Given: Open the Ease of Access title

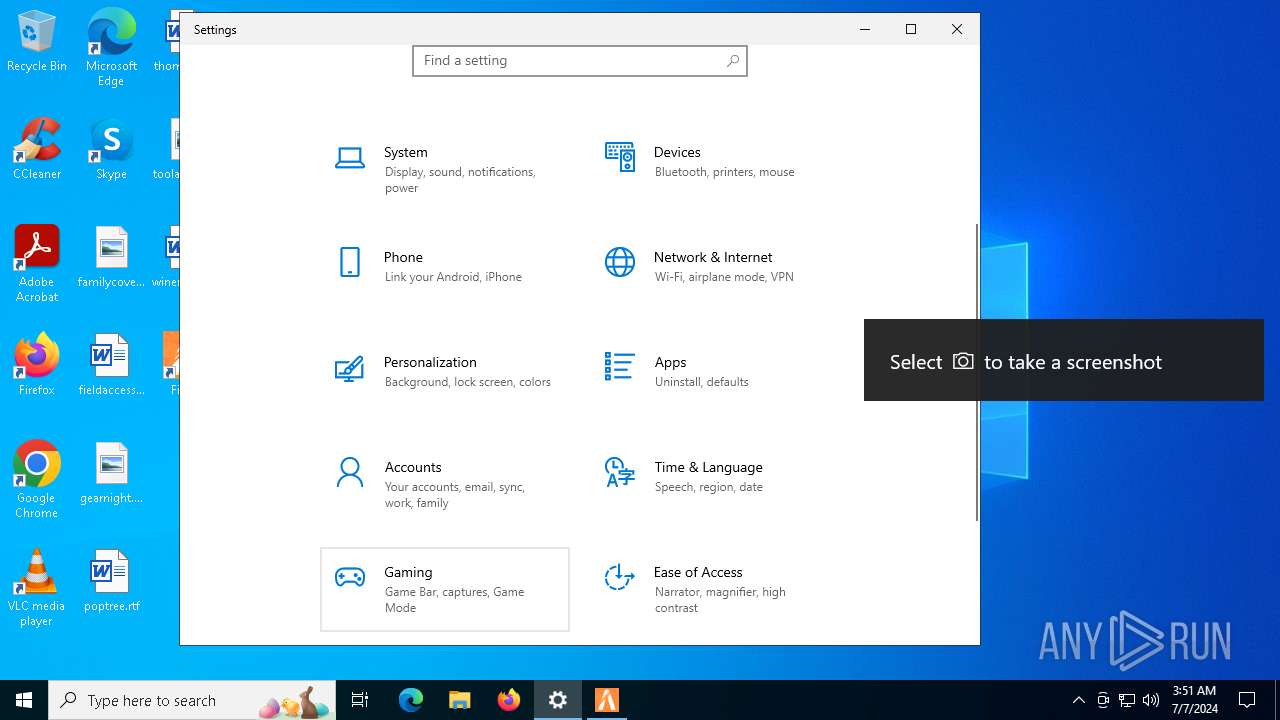Looking at the screenshot, I should [698, 572].
